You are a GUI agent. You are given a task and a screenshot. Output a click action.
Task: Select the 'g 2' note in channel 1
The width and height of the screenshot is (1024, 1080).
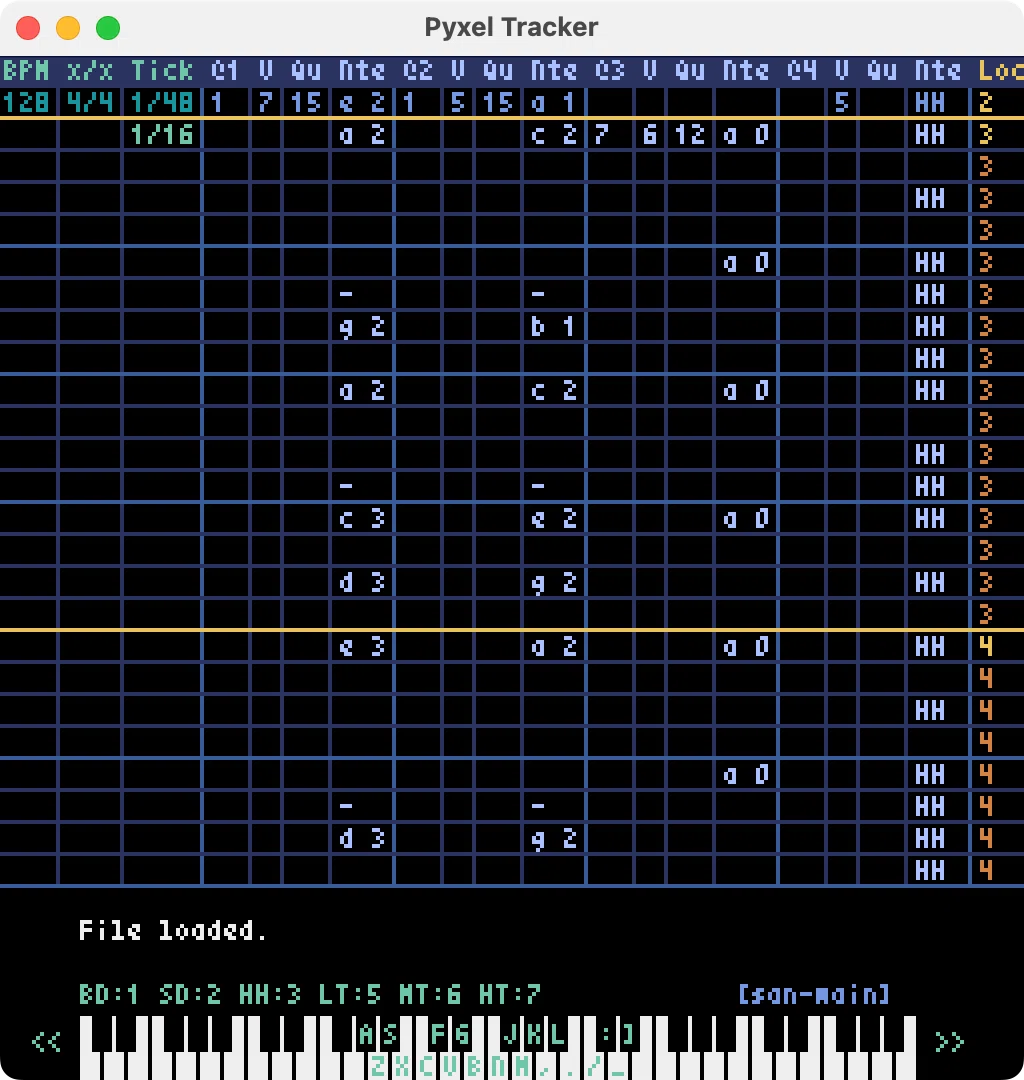coord(362,326)
